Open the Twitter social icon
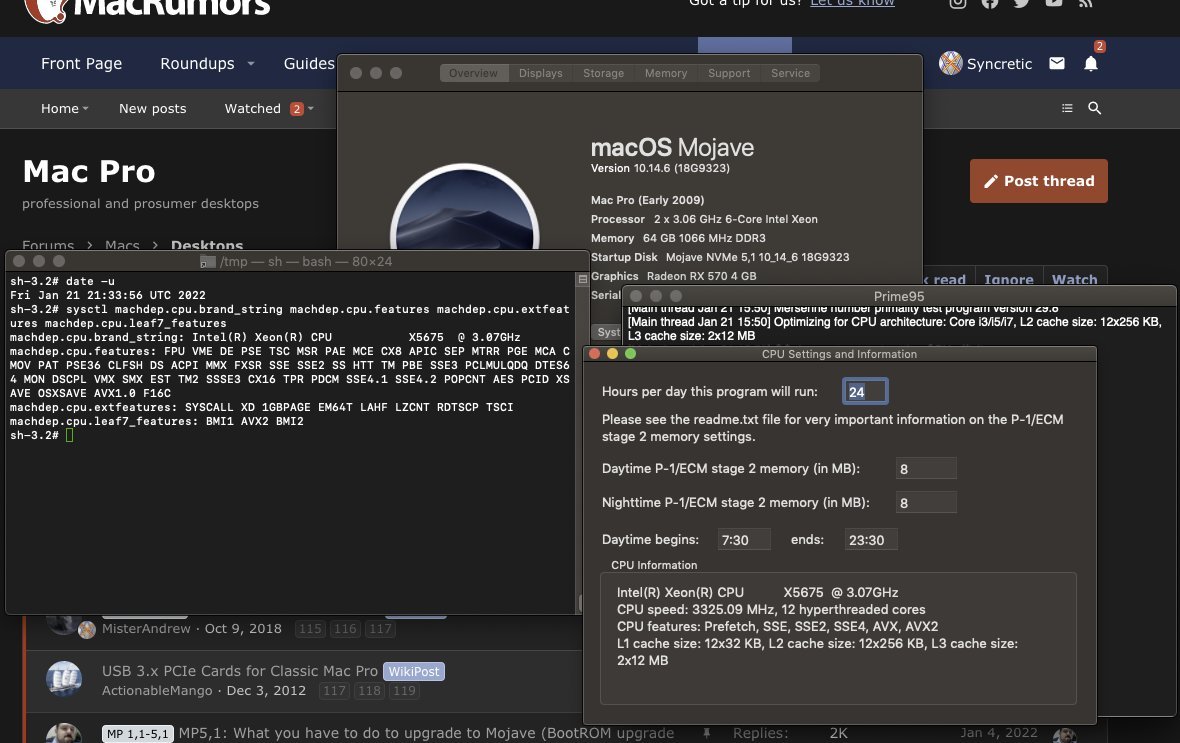1180x743 pixels. coord(1021,3)
